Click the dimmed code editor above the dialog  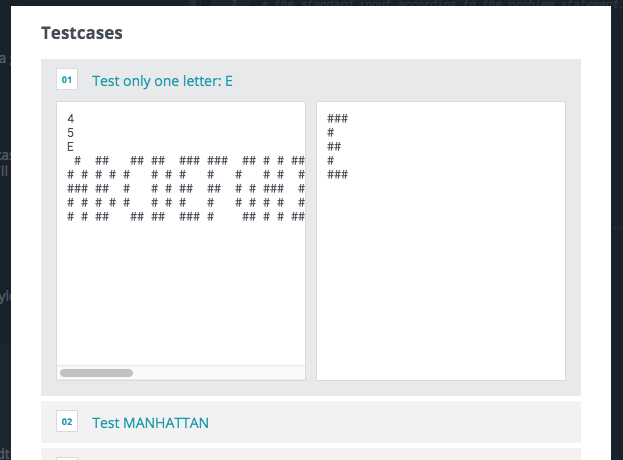click(397, 3)
